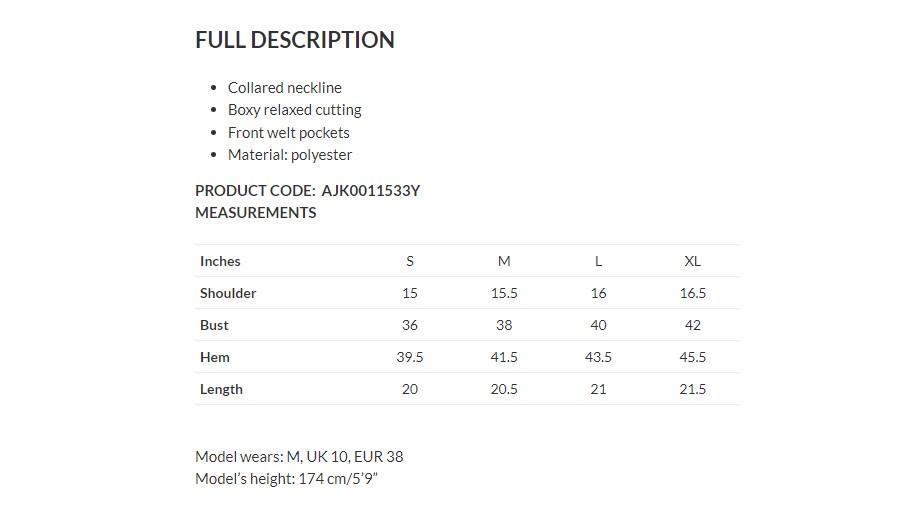The height and width of the screenshot is (516, 919).
Task: Click the Inches header cell
Action: pyautogui.click(x=220, y=261)
